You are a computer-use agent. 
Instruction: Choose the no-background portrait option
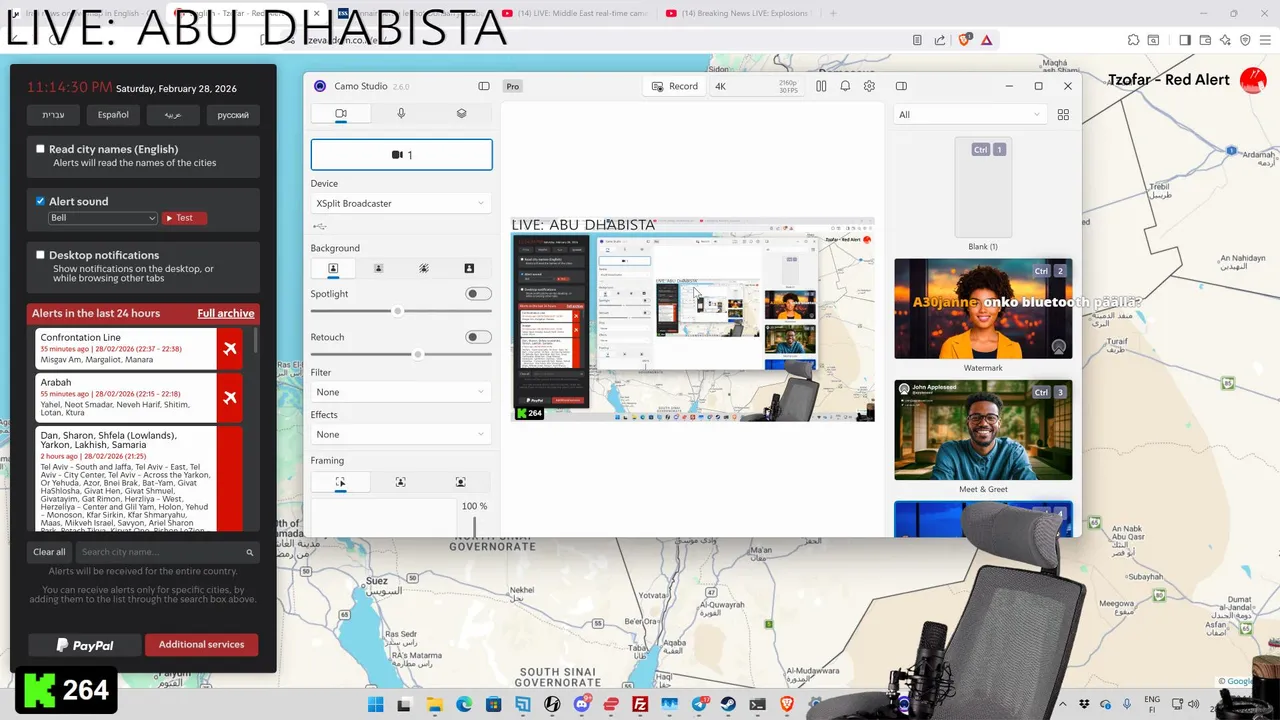click(333, 268)
